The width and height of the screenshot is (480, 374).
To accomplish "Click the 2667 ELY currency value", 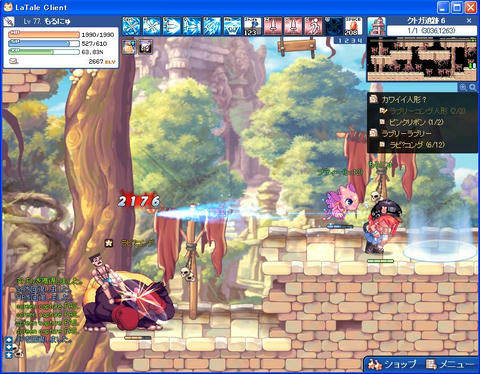I will point(102,62).
